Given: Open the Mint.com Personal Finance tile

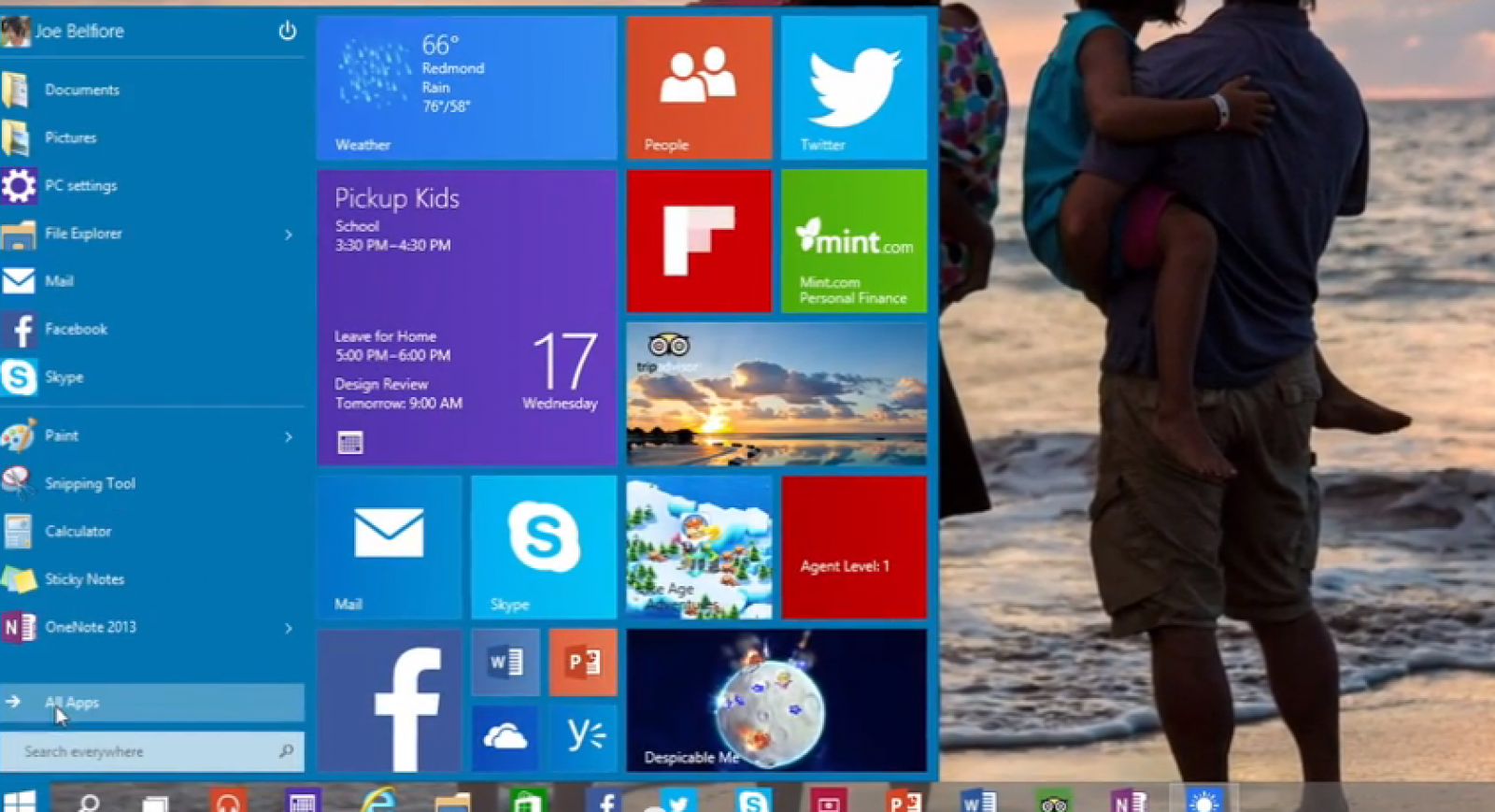Looking at the screenshot, I should 853,241.
